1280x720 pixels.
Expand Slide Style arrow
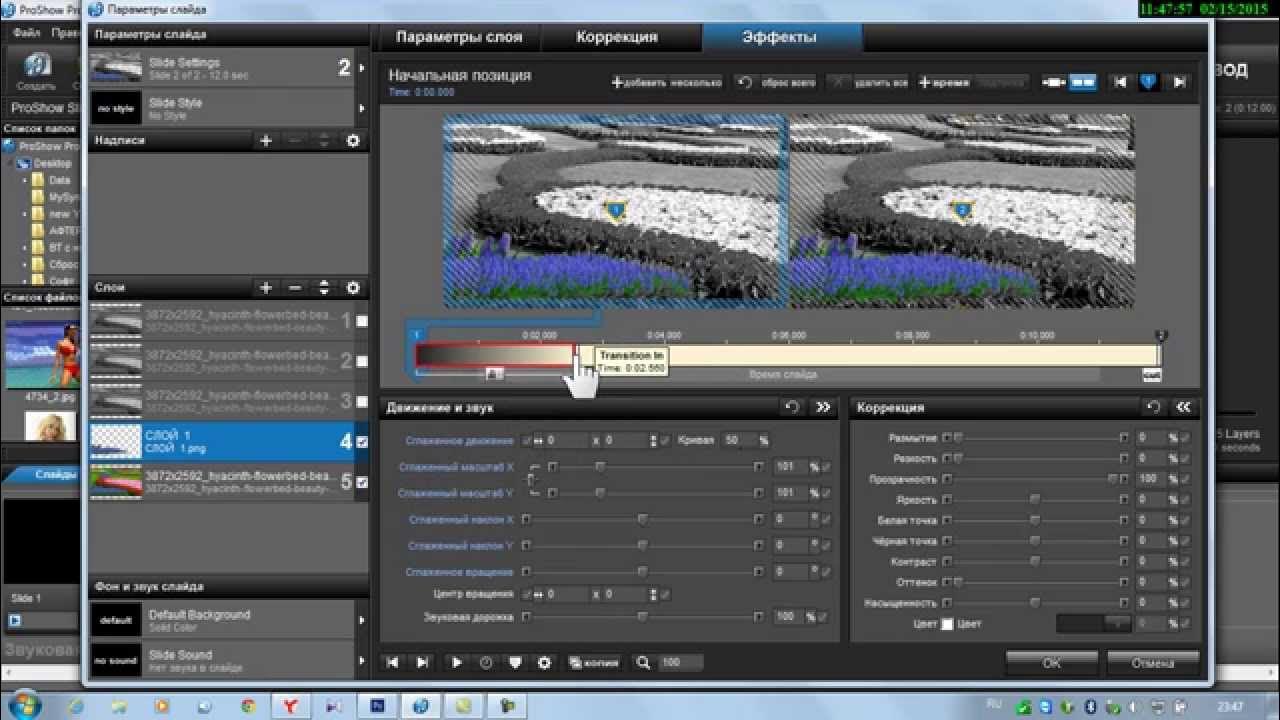tap(361, 107)
